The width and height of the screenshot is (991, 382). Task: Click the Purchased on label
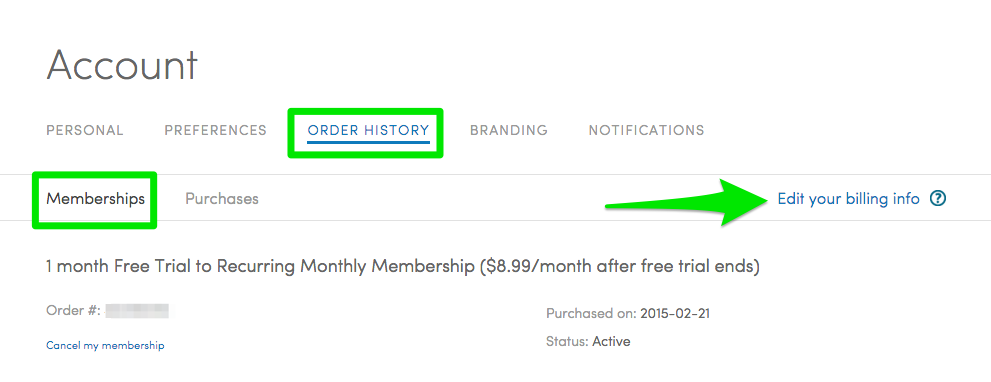click(x=591, y=313)
